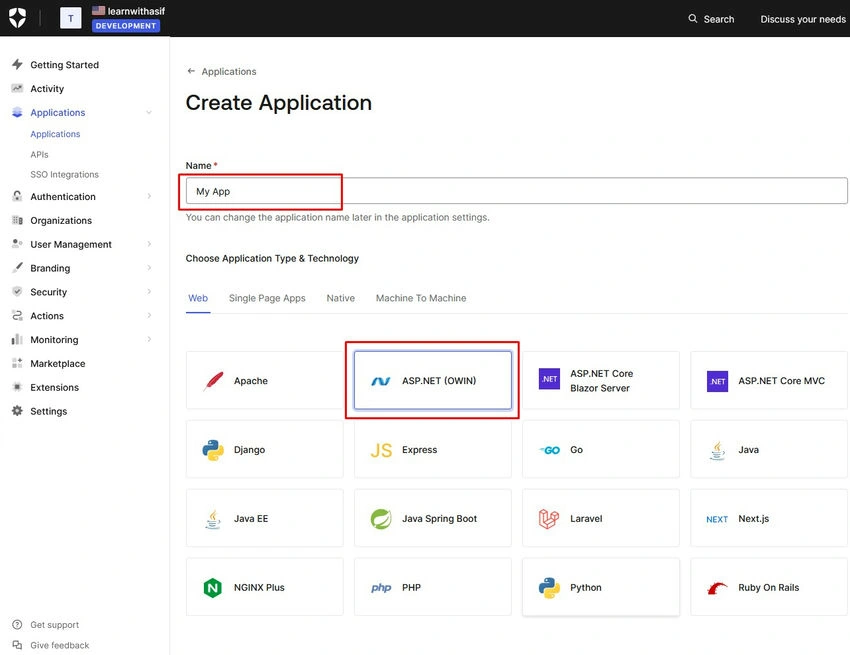
Task: Choose the Java EE technology card
Action: tap(265, 518)
